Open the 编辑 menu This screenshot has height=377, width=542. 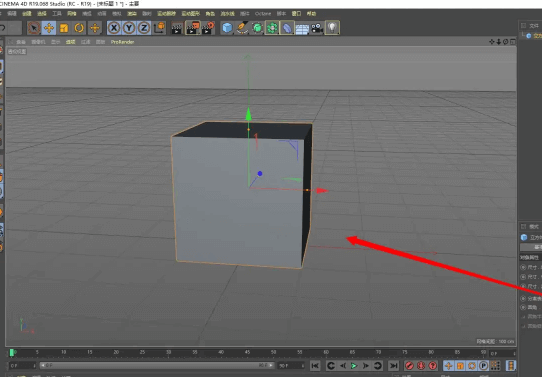[x=12, y=13]
